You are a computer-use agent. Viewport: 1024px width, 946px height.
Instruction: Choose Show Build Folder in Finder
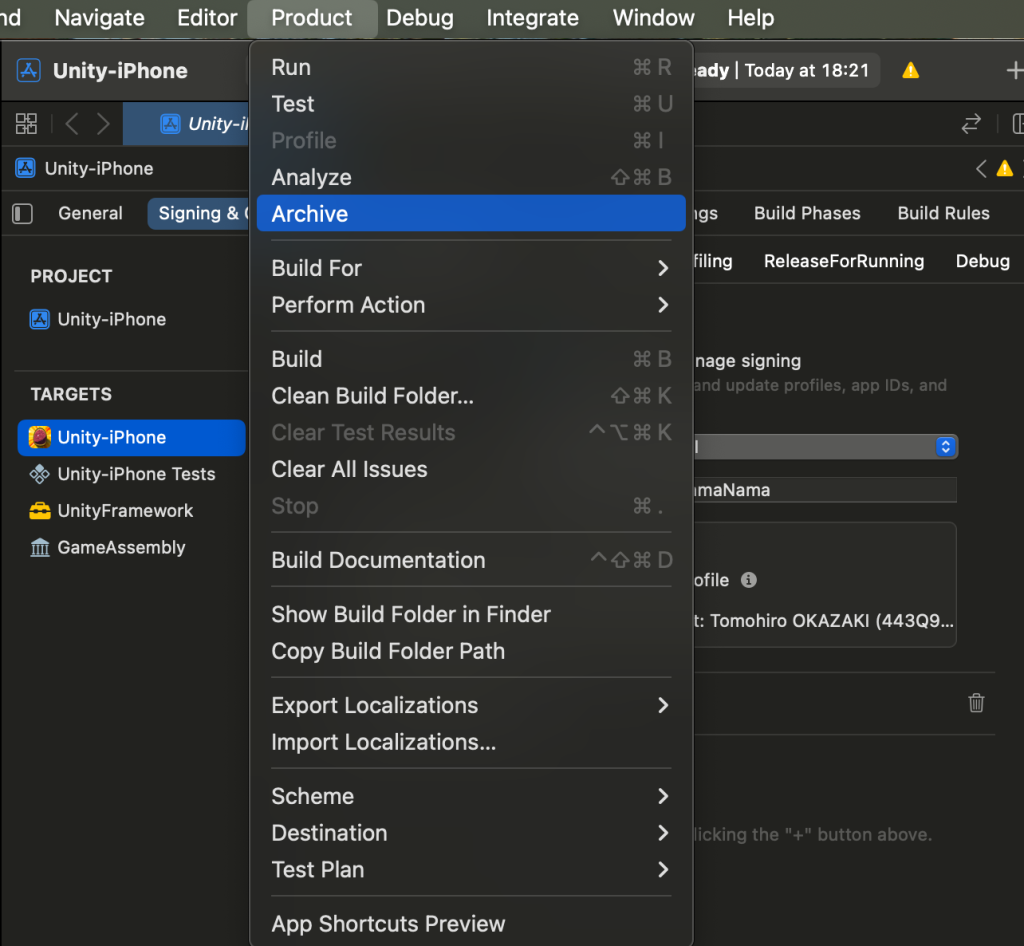[471, 614]
